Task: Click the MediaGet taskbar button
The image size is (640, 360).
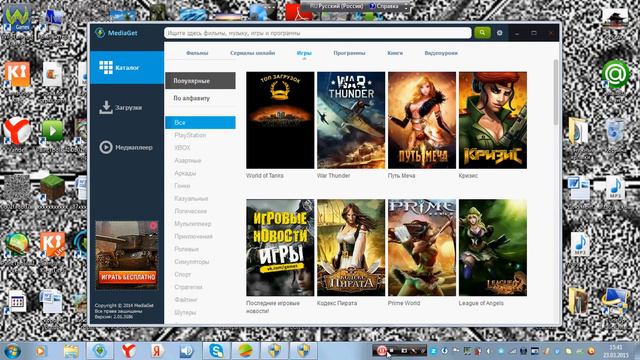Action: coord(100,351)
